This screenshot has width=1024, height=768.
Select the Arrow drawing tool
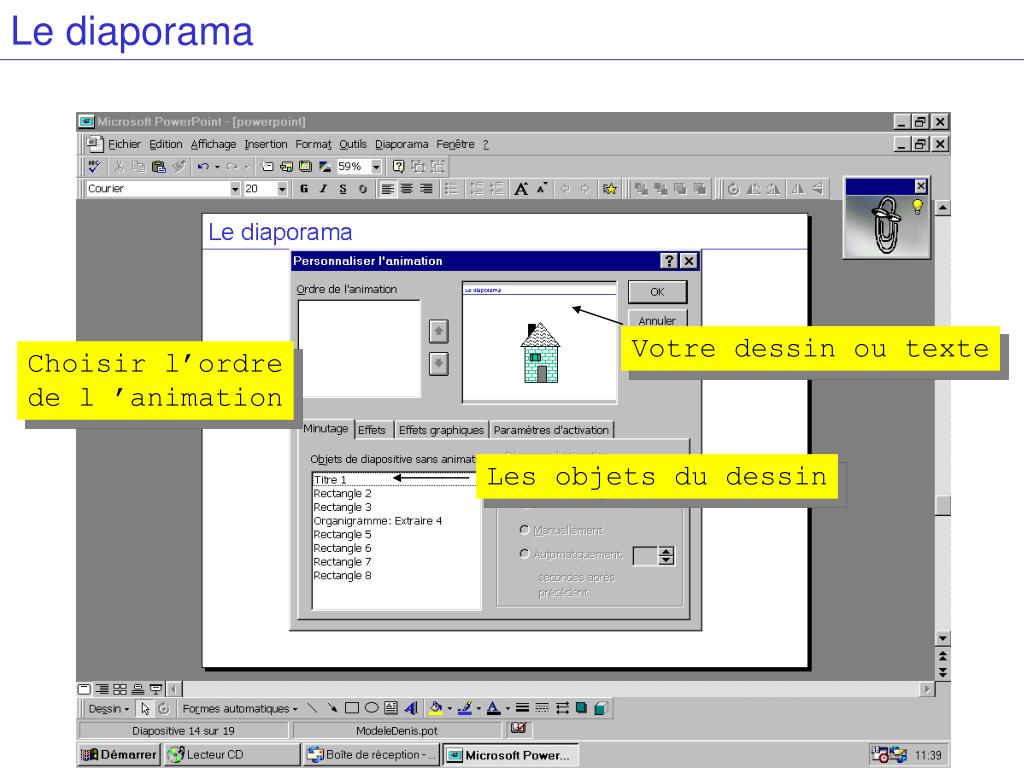click(332, 708)
